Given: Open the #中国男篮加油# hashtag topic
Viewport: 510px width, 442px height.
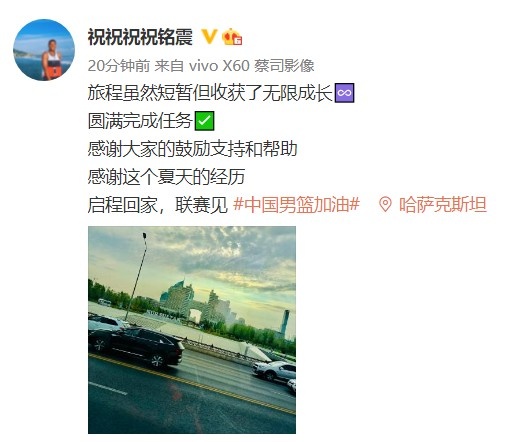Looking at the screenshot, I should 297,204.
